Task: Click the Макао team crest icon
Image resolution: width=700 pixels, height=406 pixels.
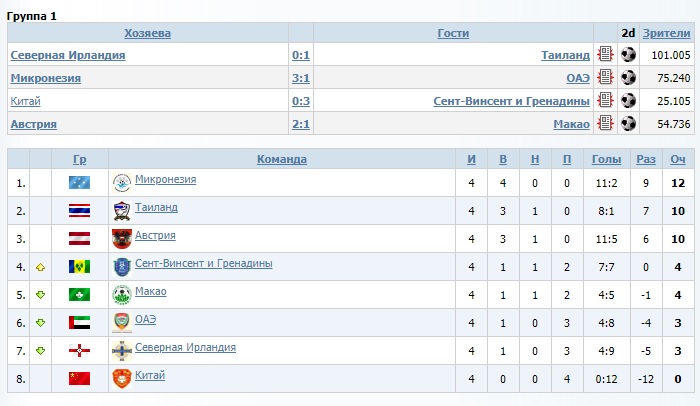Action: point(121,294)
